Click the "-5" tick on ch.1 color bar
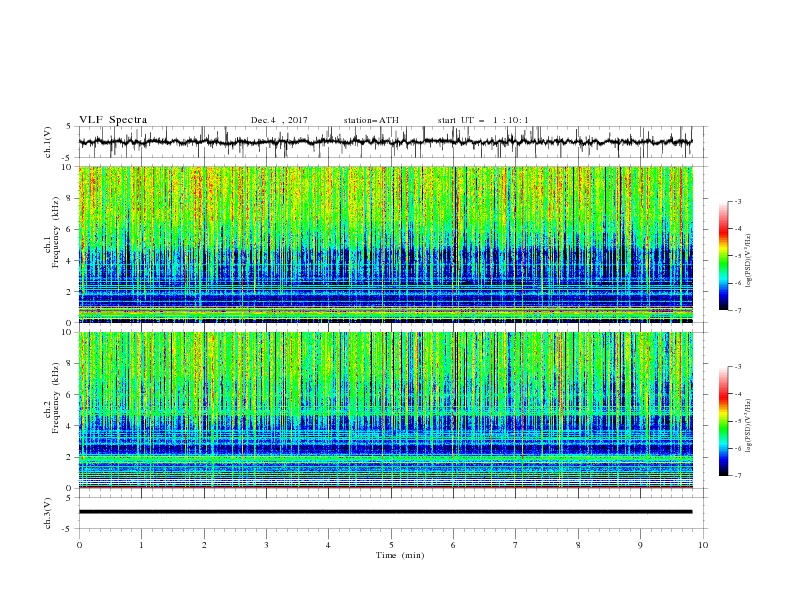Viewport: 792px width, 612px height. (738, 256)
